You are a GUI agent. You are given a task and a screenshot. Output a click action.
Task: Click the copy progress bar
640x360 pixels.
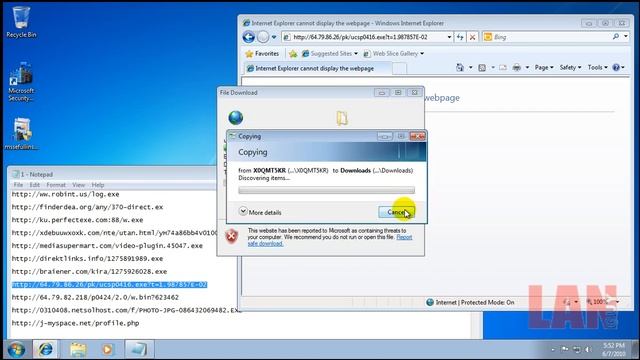click(327, 190)
